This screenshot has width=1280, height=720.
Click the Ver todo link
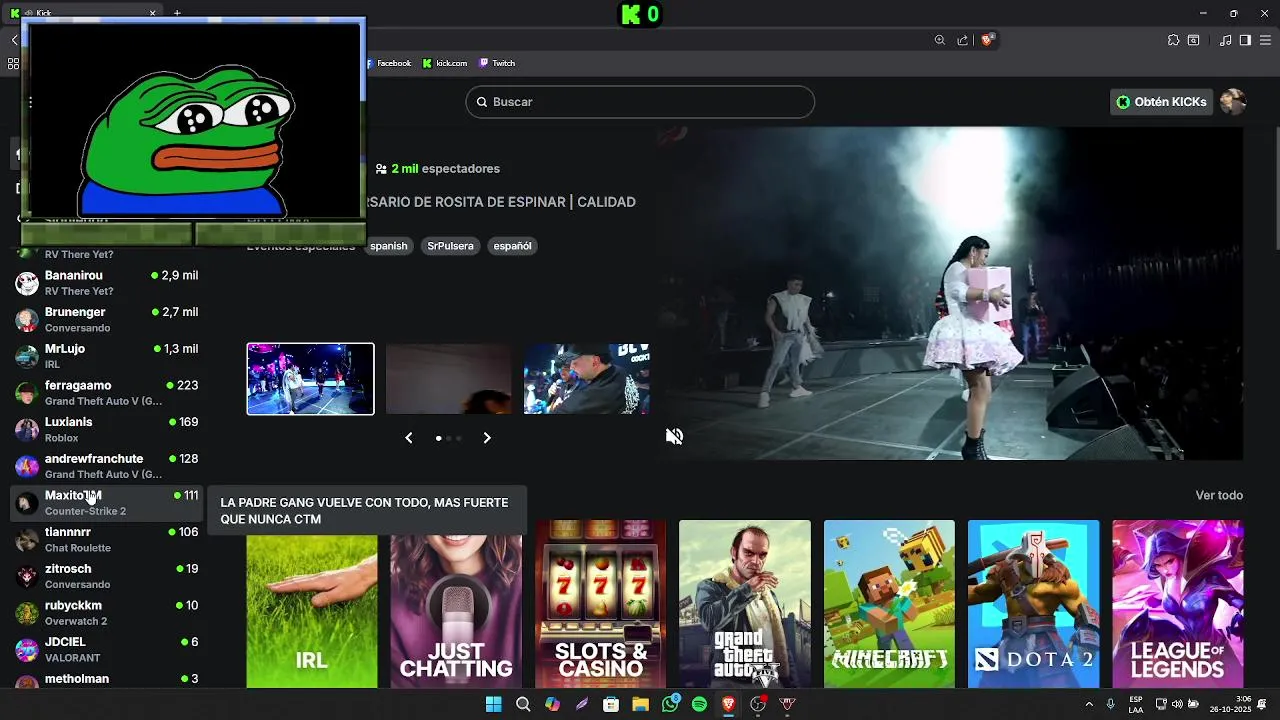point(1219,495)
